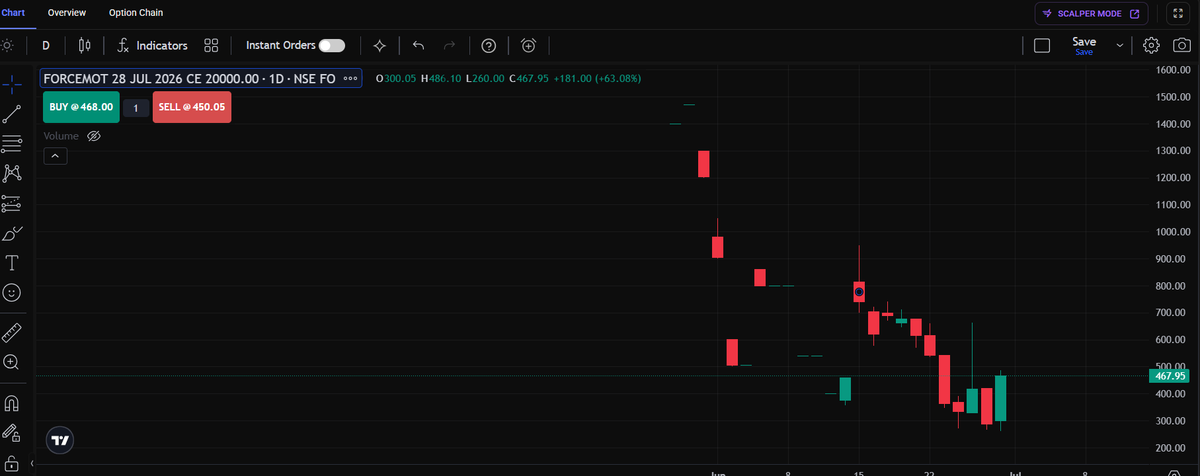Click the Open value O300.05
This screenshot has width=1200, height=476.
395,78
